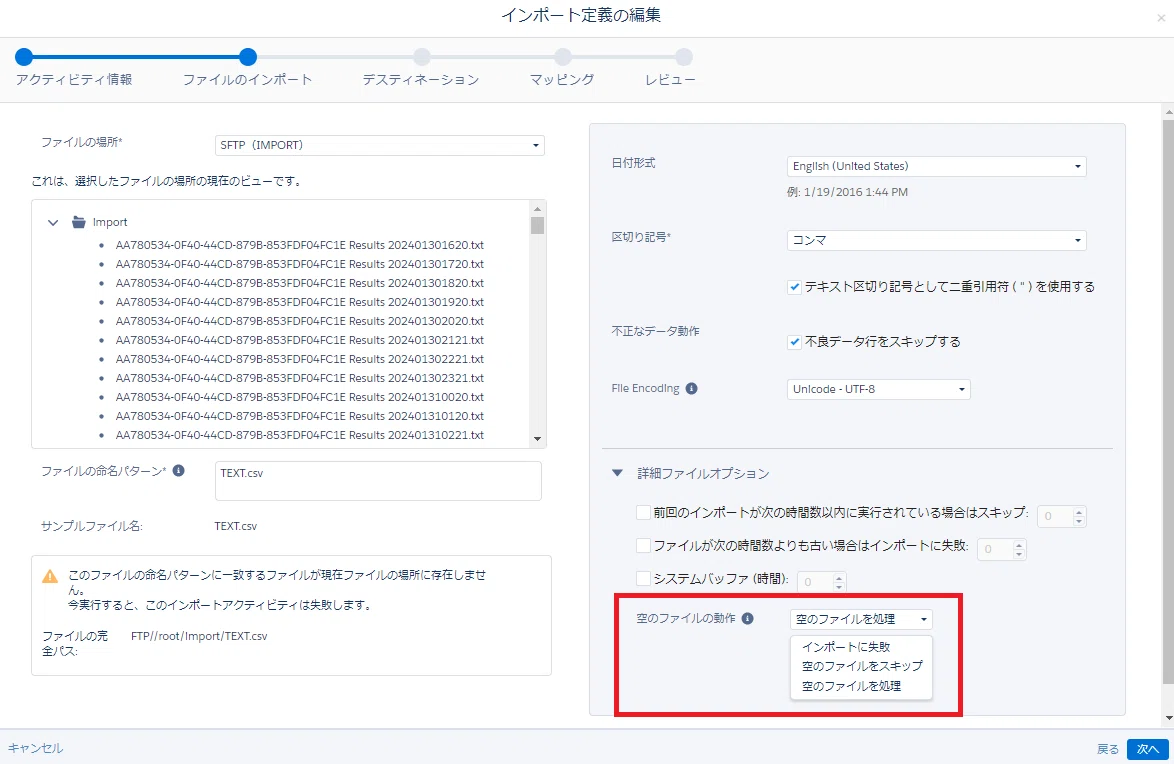Select file Results 202401302221.txt
This screenshot has width=1174, height=764.
tap(299, 359)
